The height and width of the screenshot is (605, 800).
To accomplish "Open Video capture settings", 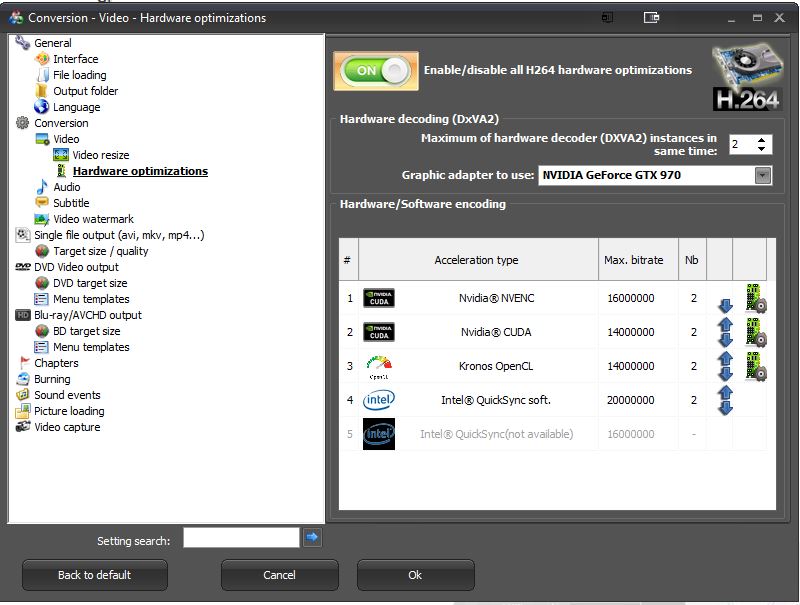I will [x=67, y=427].
